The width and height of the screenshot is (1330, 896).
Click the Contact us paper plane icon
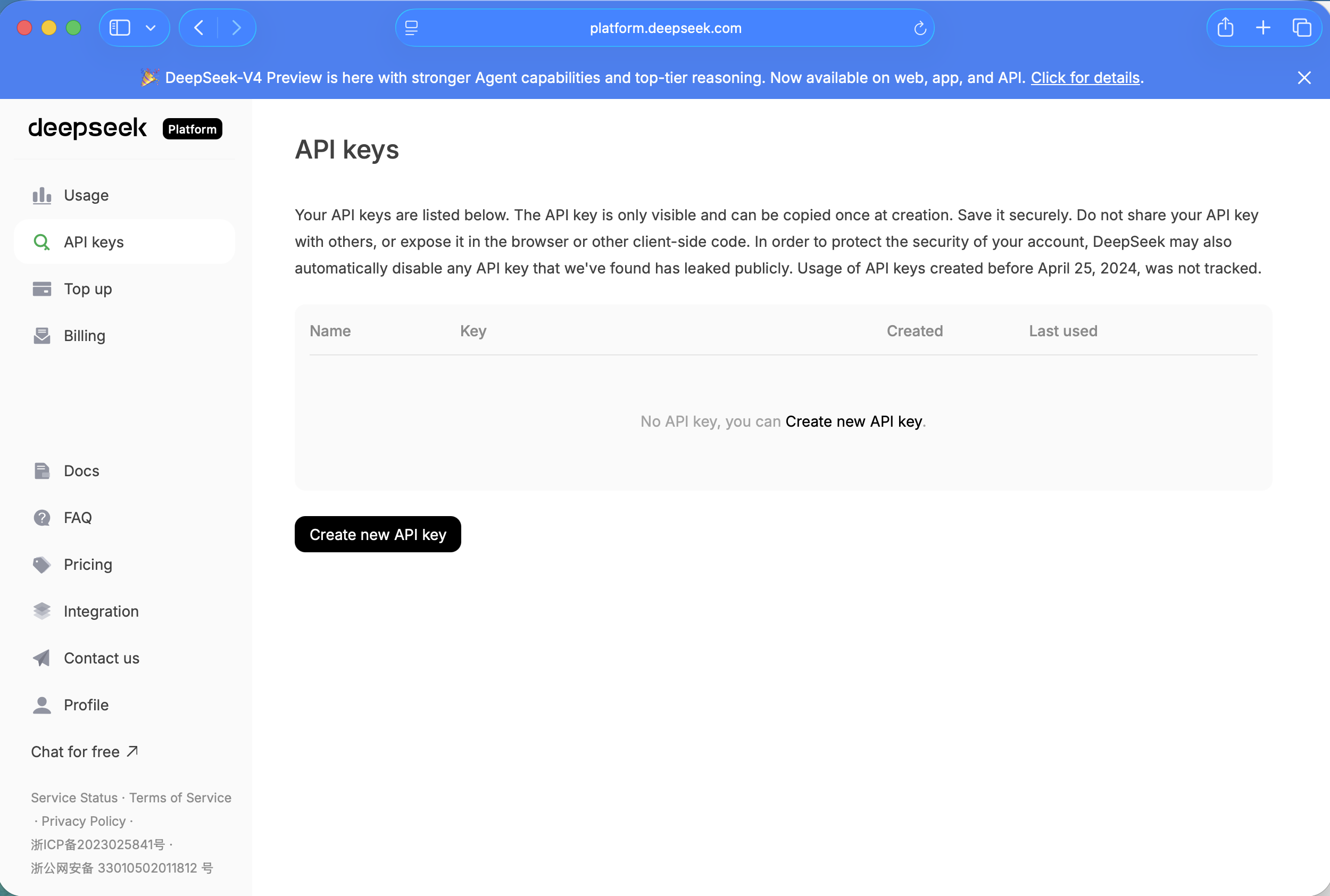point(41,658)
